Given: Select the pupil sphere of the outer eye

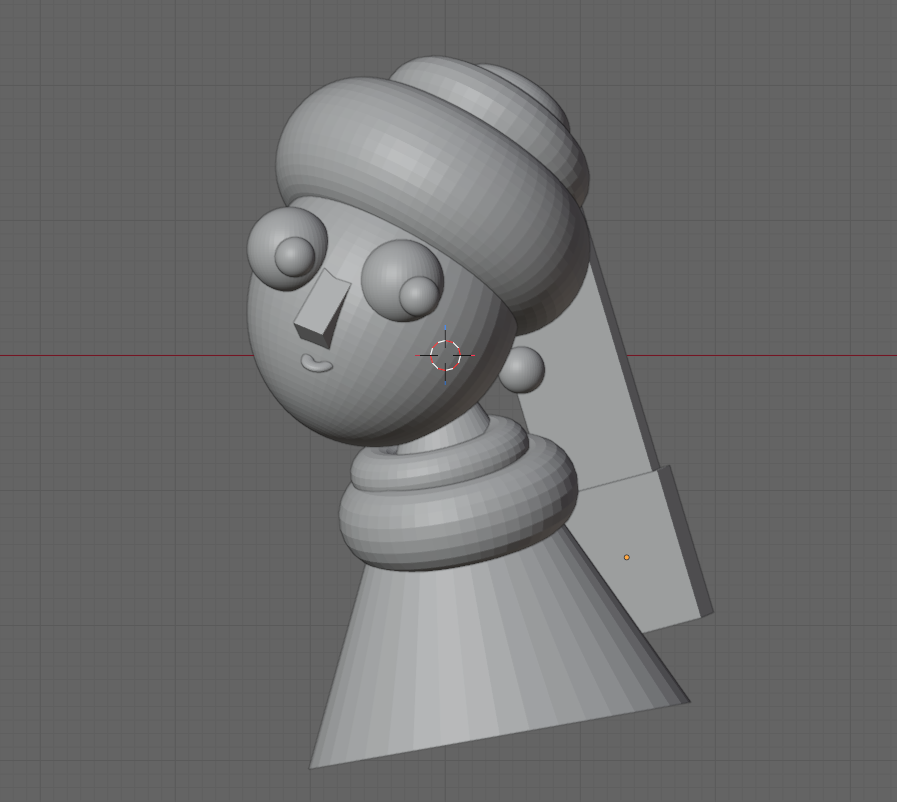Looking at the screenshot, I should [295, 257].
